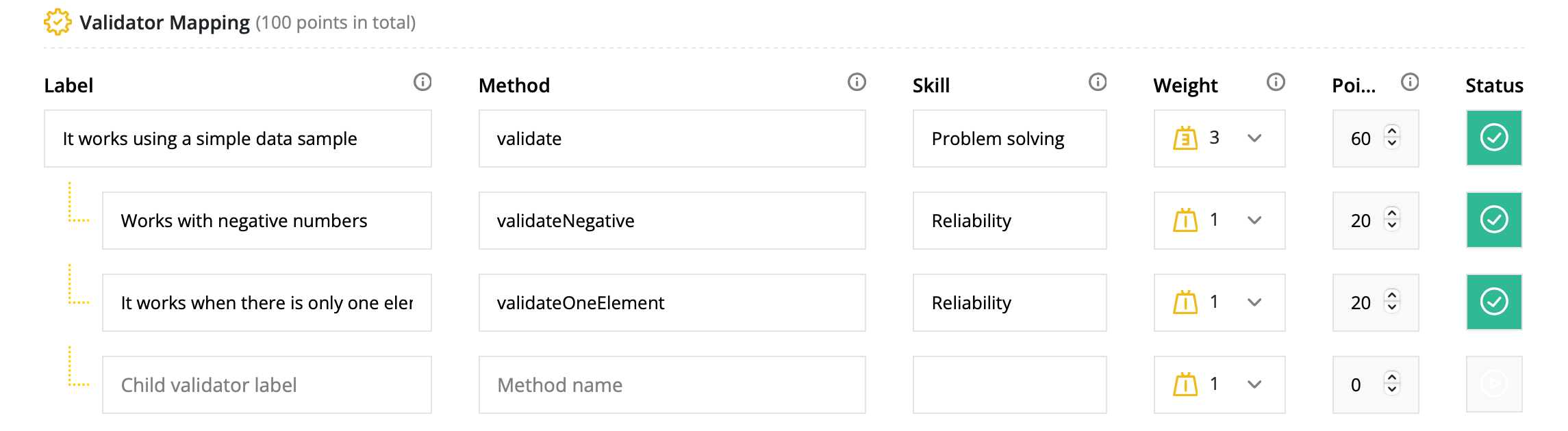Open weight dropdown for validate method
1568x431 pixels.
tap(1254, 138)
